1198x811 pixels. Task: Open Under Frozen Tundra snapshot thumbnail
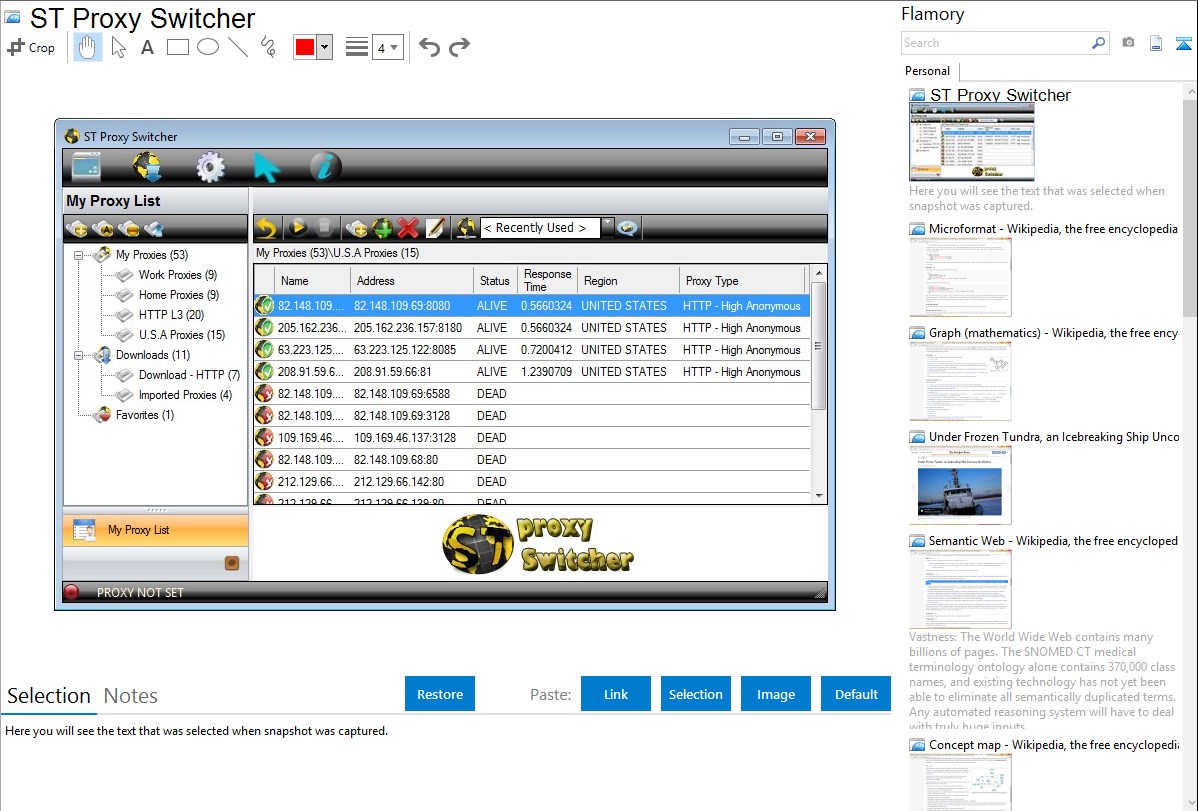click(960, 485)
